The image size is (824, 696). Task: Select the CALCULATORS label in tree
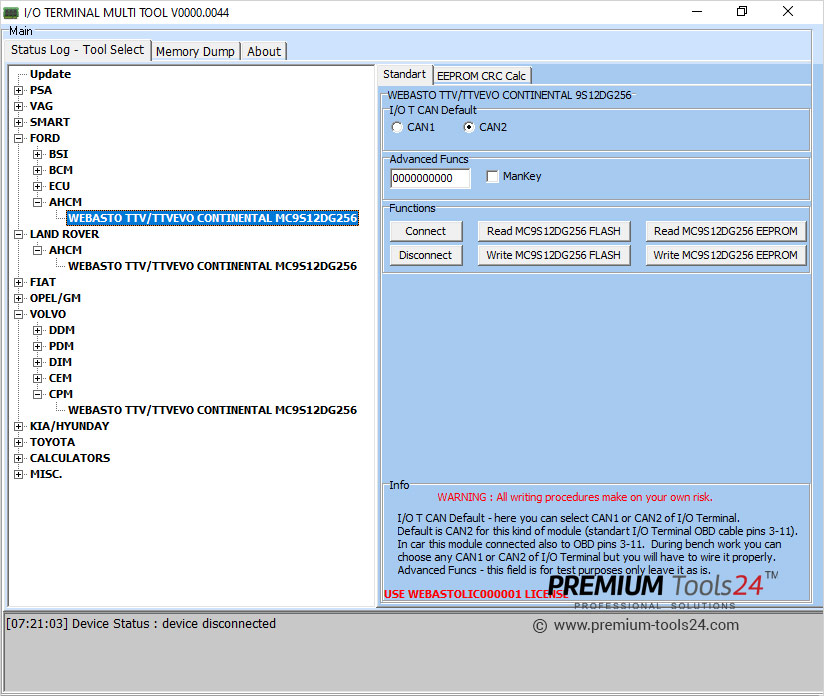point(70,458)
